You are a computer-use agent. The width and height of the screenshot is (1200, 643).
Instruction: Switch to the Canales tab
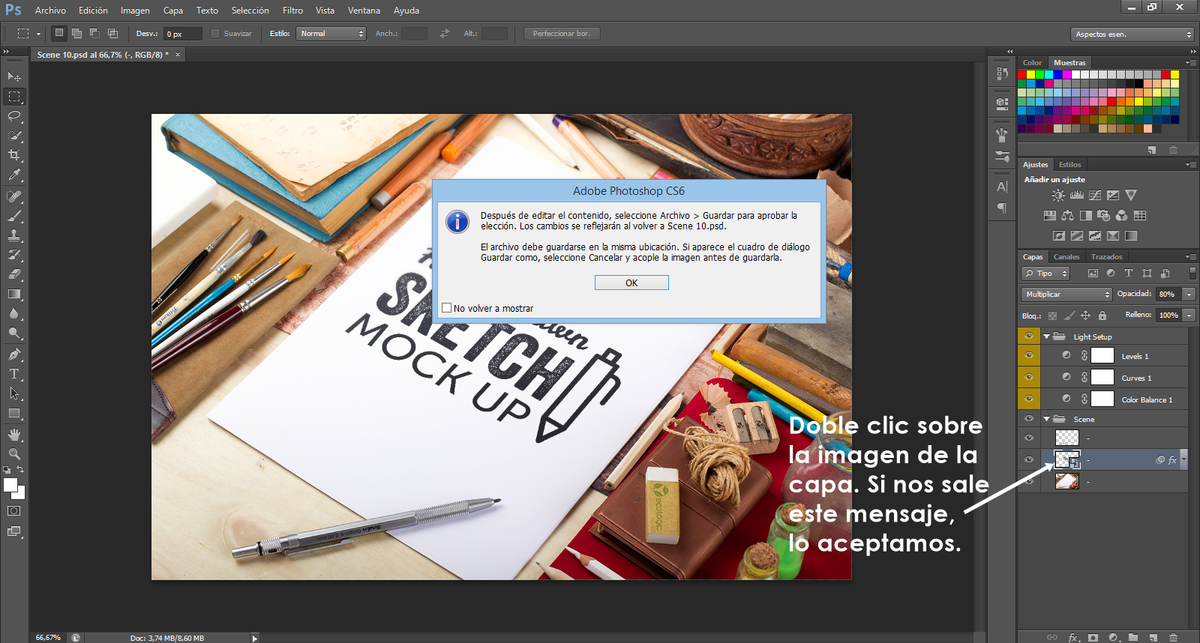pyautogui.click(x=1066, y=256)
